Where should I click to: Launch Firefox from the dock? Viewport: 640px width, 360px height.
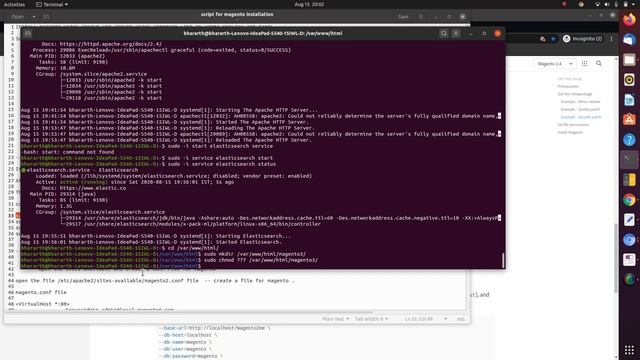pyautogui.click(x=629, y=20)
